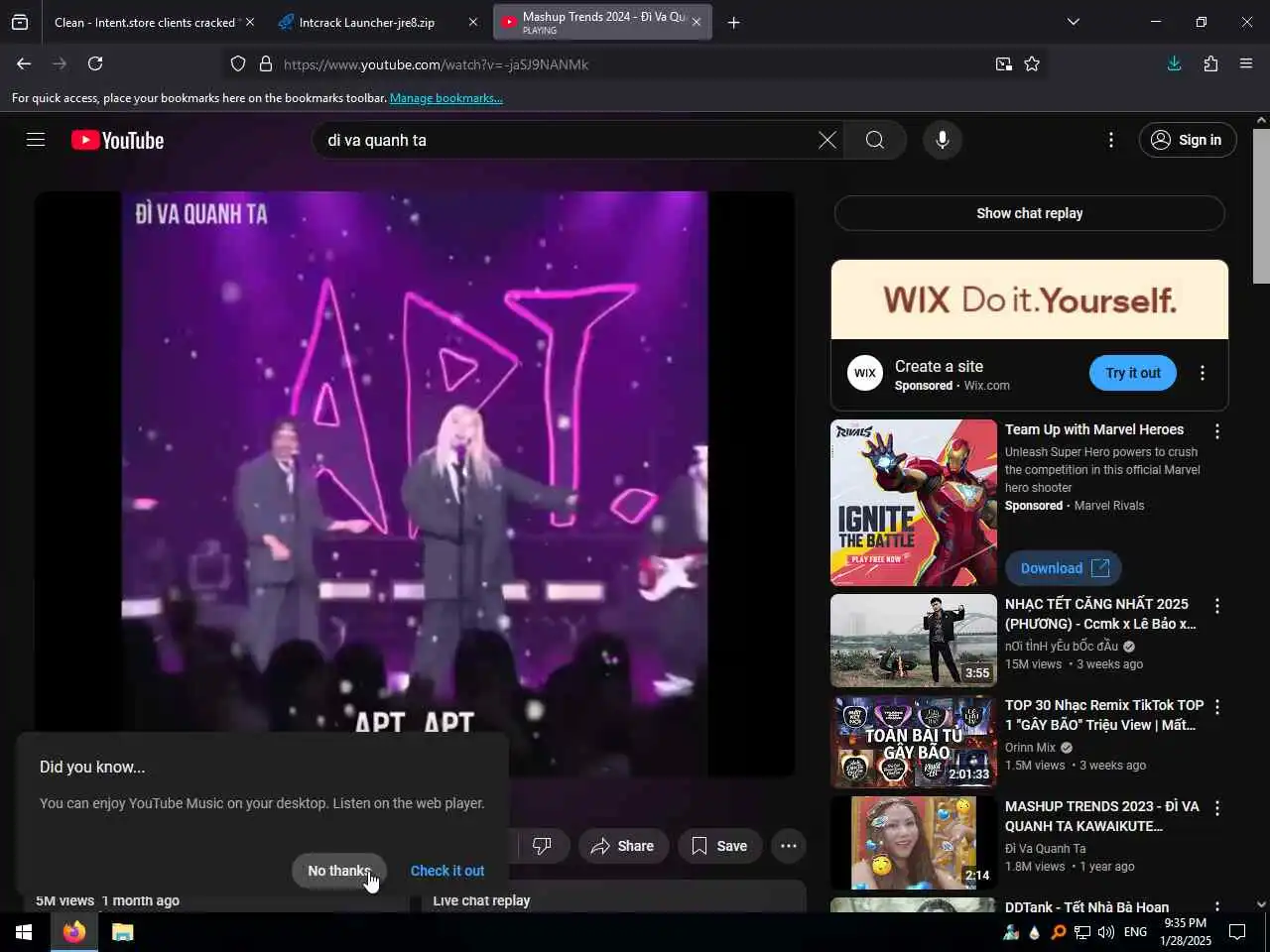
Task: Open Đi Va Quanh Ta channel name
Action: click(1045, 849)
